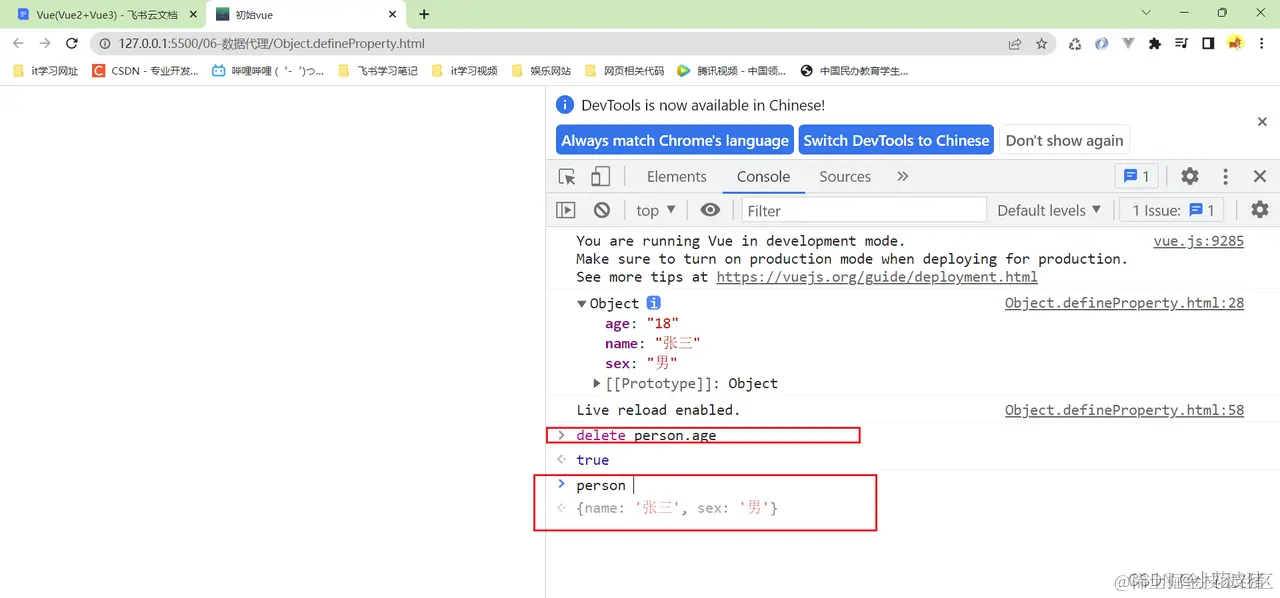Viewport: 1280px width, 598px height.
Task: Click the sex property row
Action: (641, 363)
